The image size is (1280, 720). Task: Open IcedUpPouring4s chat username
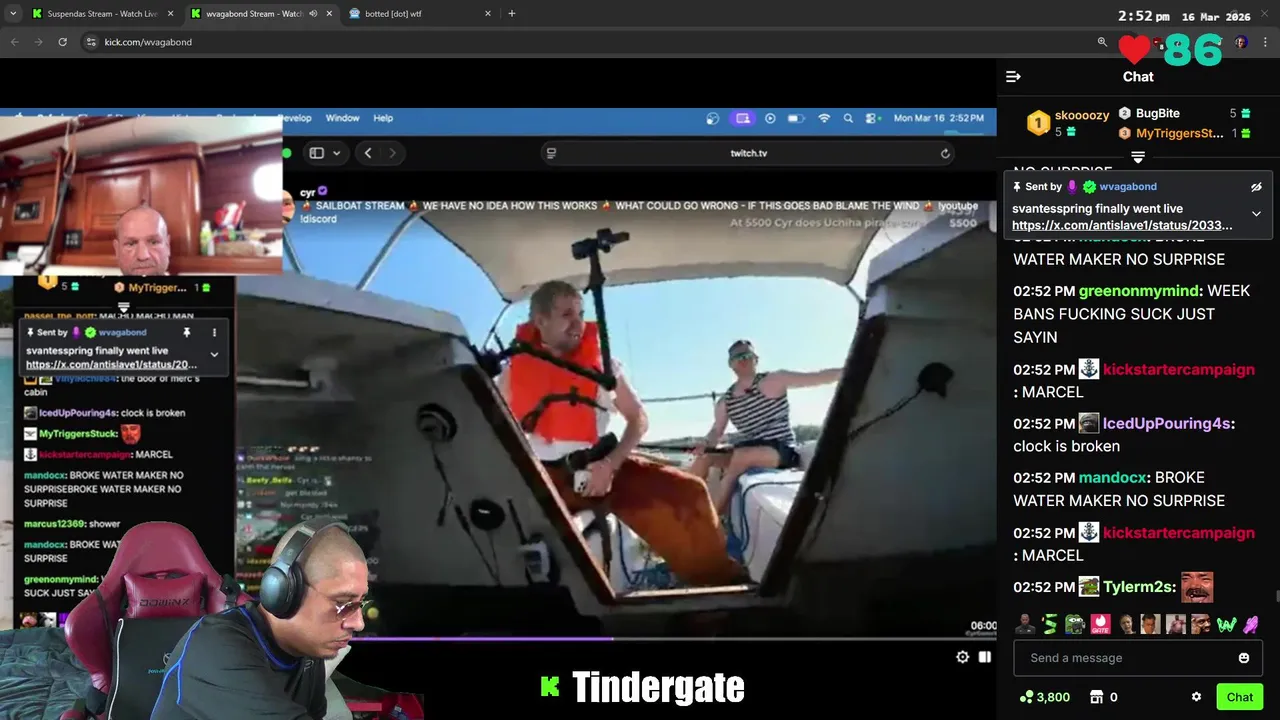tap(1166, 424)
